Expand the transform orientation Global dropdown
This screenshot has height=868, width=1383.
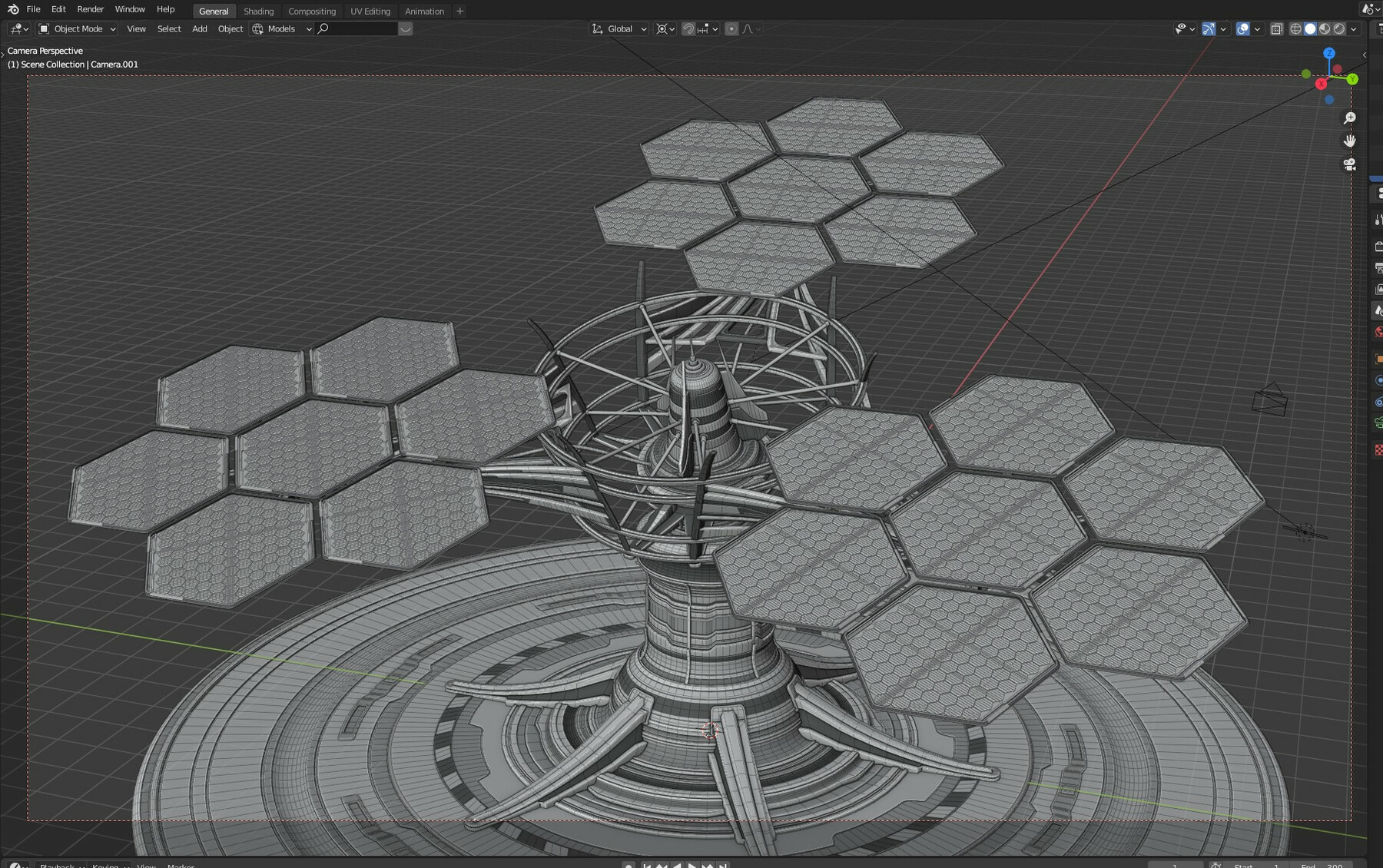pyautogui.click(x=619, y=28)
